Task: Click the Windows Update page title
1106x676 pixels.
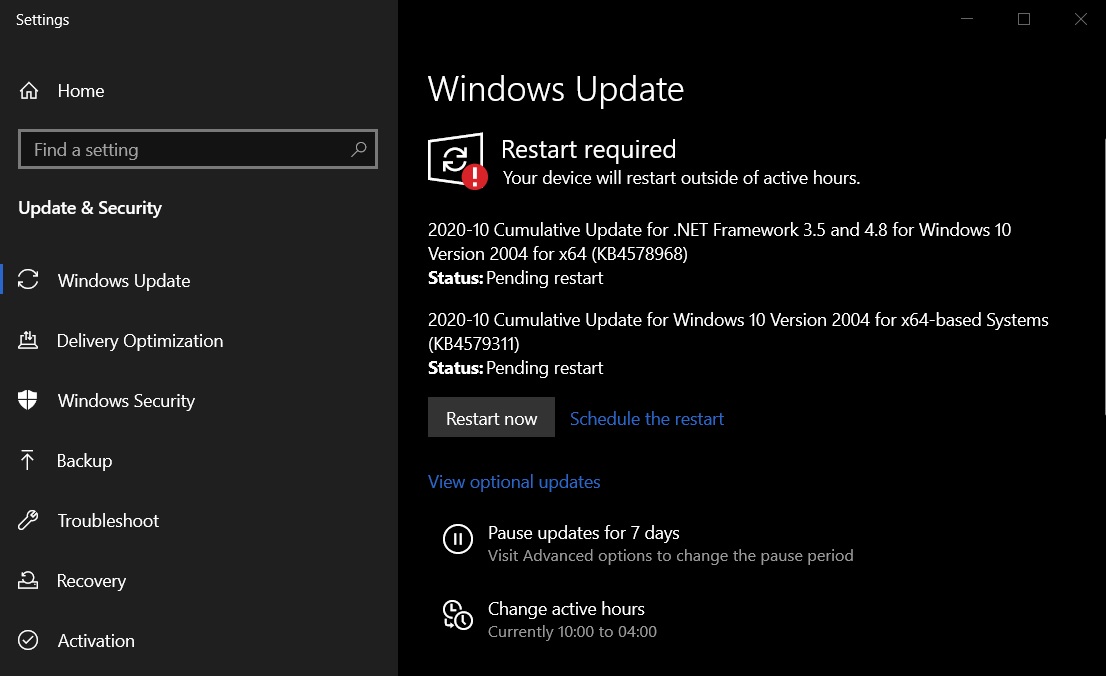Action: pos(556,89)
